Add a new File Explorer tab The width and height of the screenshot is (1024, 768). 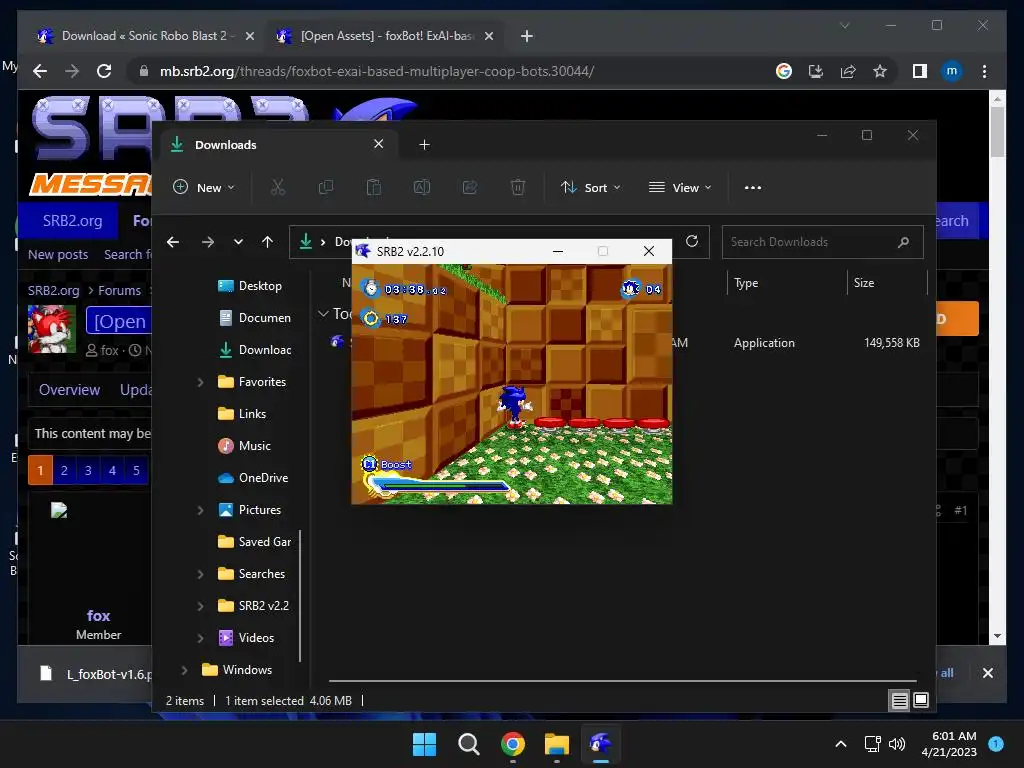424,144
